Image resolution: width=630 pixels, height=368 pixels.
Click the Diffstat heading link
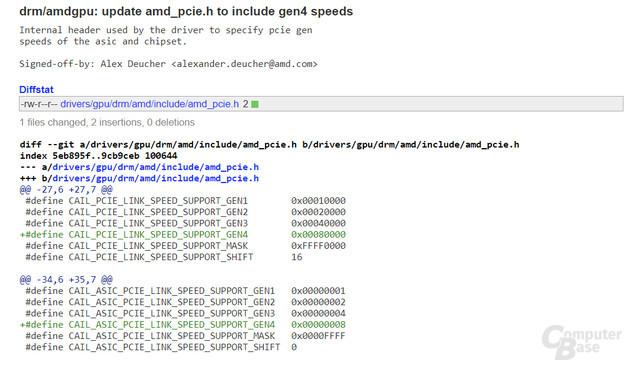[36, 90]
